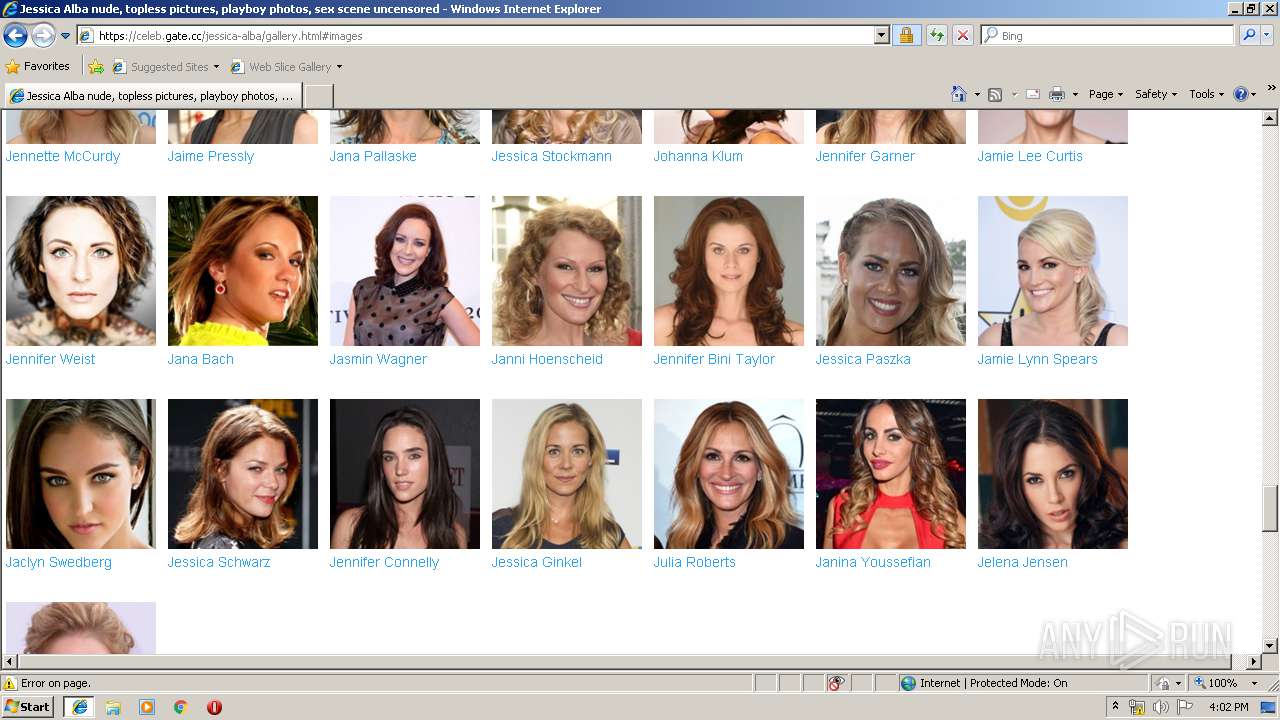Follow the Jasmin Wagner link
1280x720 pixels.
click(378, 359)
